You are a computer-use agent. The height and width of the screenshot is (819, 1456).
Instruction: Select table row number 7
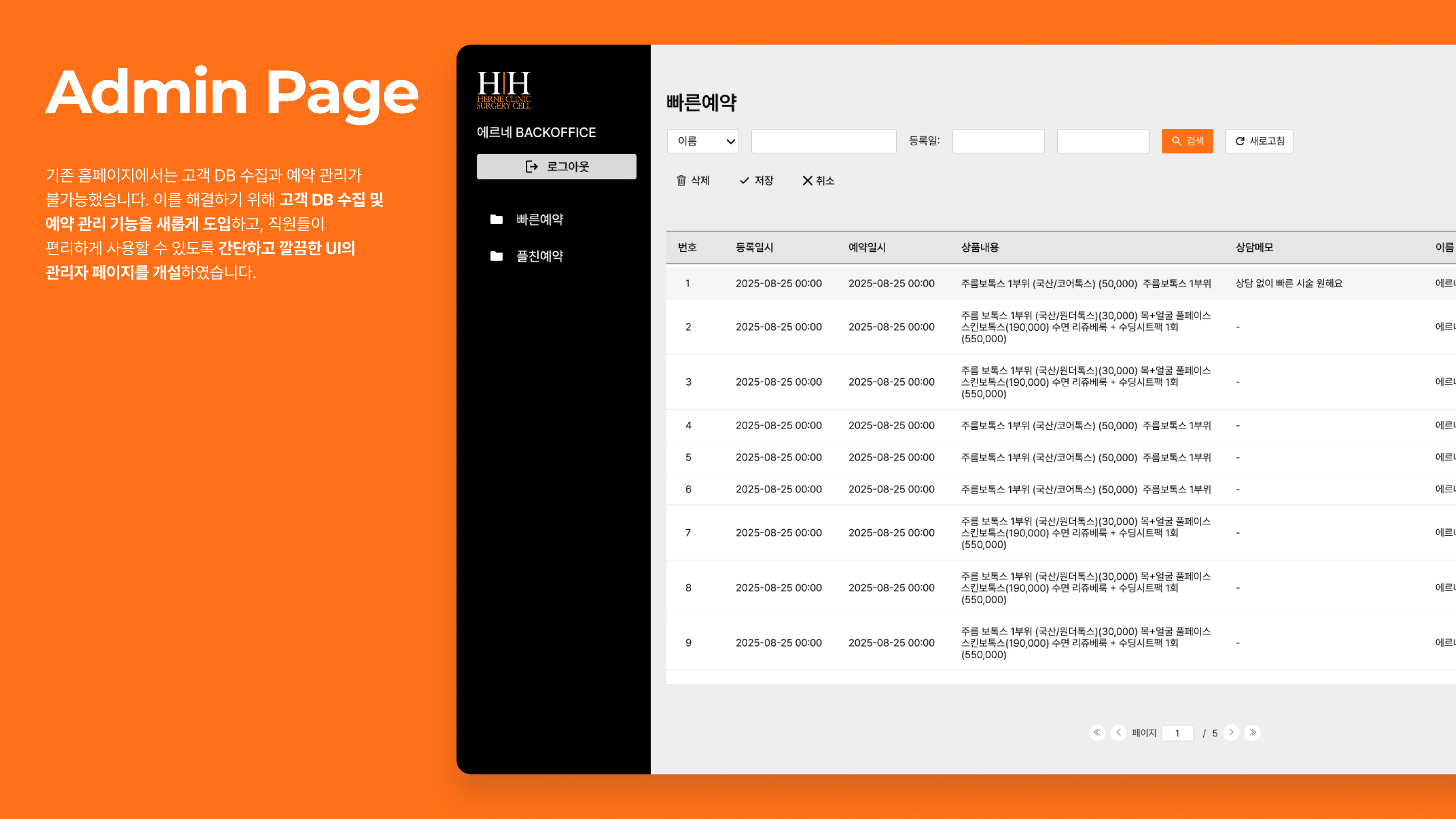pyautogui.click(x=1061, y=533)
